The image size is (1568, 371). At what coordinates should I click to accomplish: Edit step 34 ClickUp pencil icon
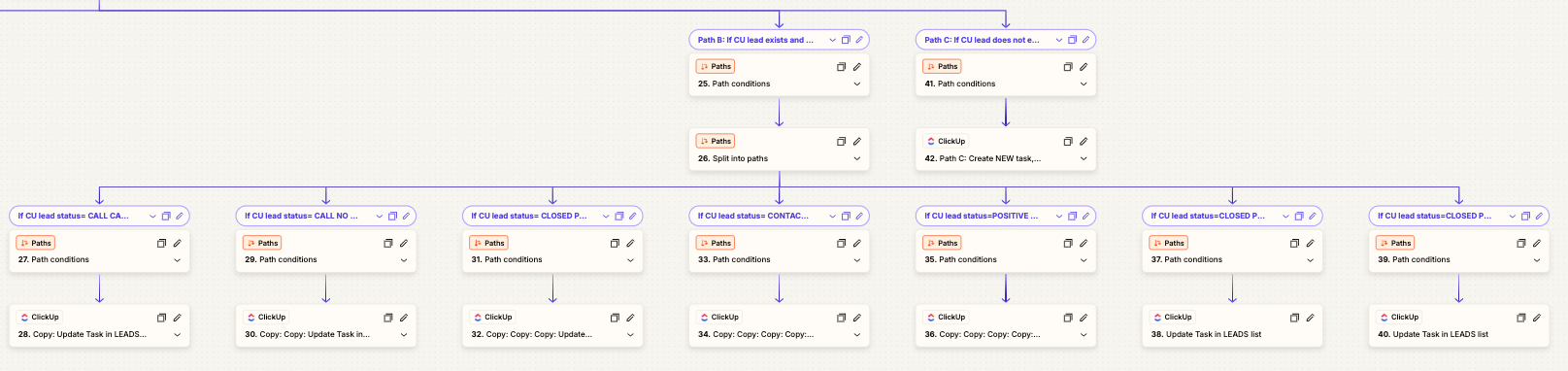pyautogui.click(x=857, y=318)
